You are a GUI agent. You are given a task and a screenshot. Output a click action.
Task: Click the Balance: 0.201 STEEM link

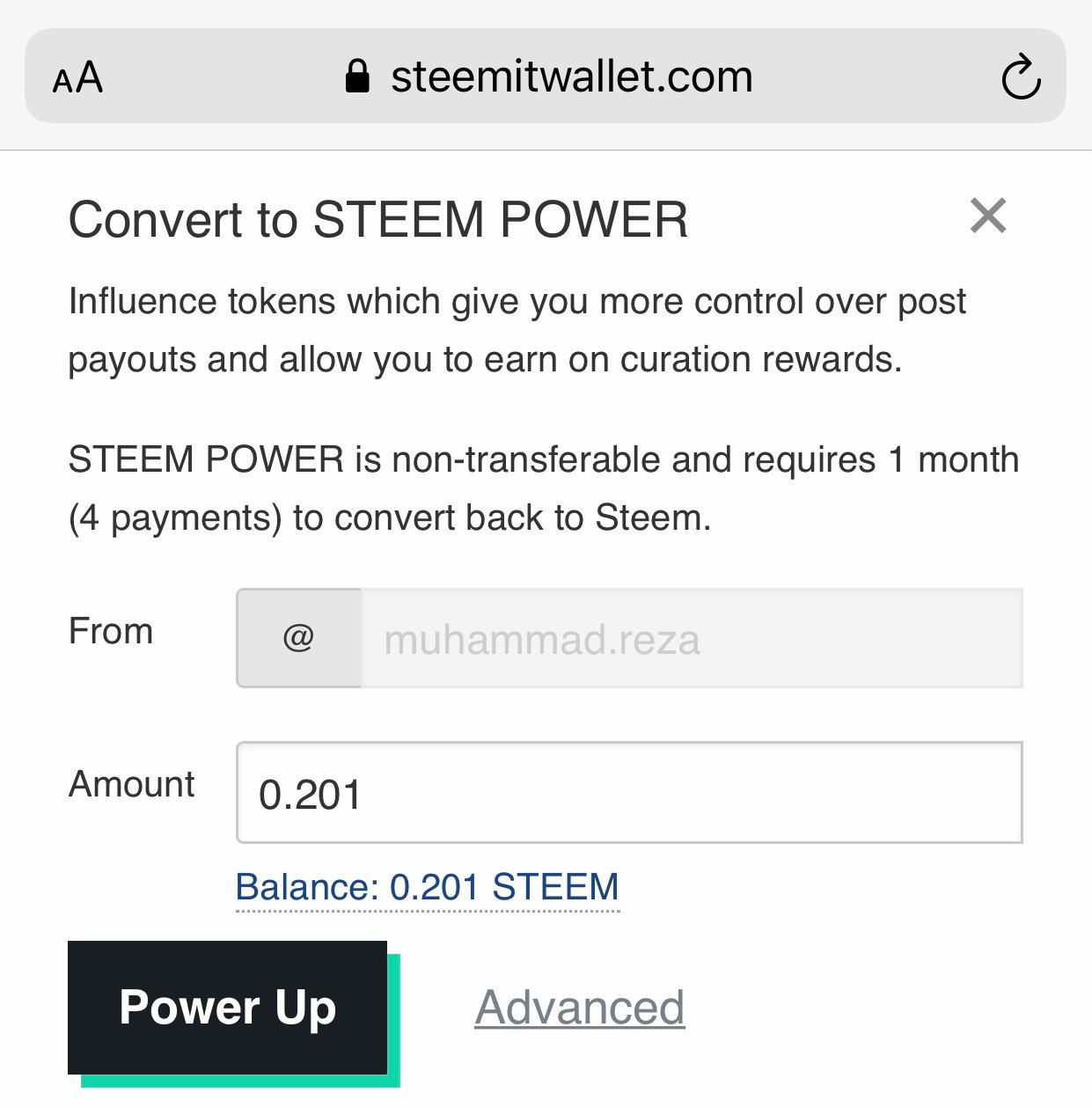[427, 887]
